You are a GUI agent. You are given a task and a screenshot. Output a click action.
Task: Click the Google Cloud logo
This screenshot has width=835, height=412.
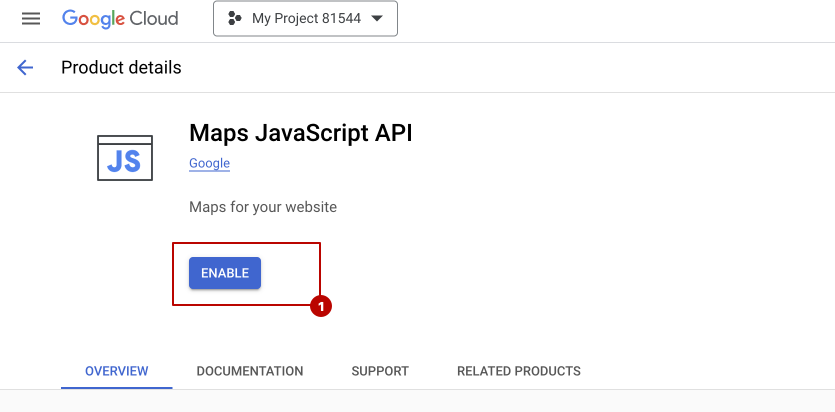[x=120, y=19]
